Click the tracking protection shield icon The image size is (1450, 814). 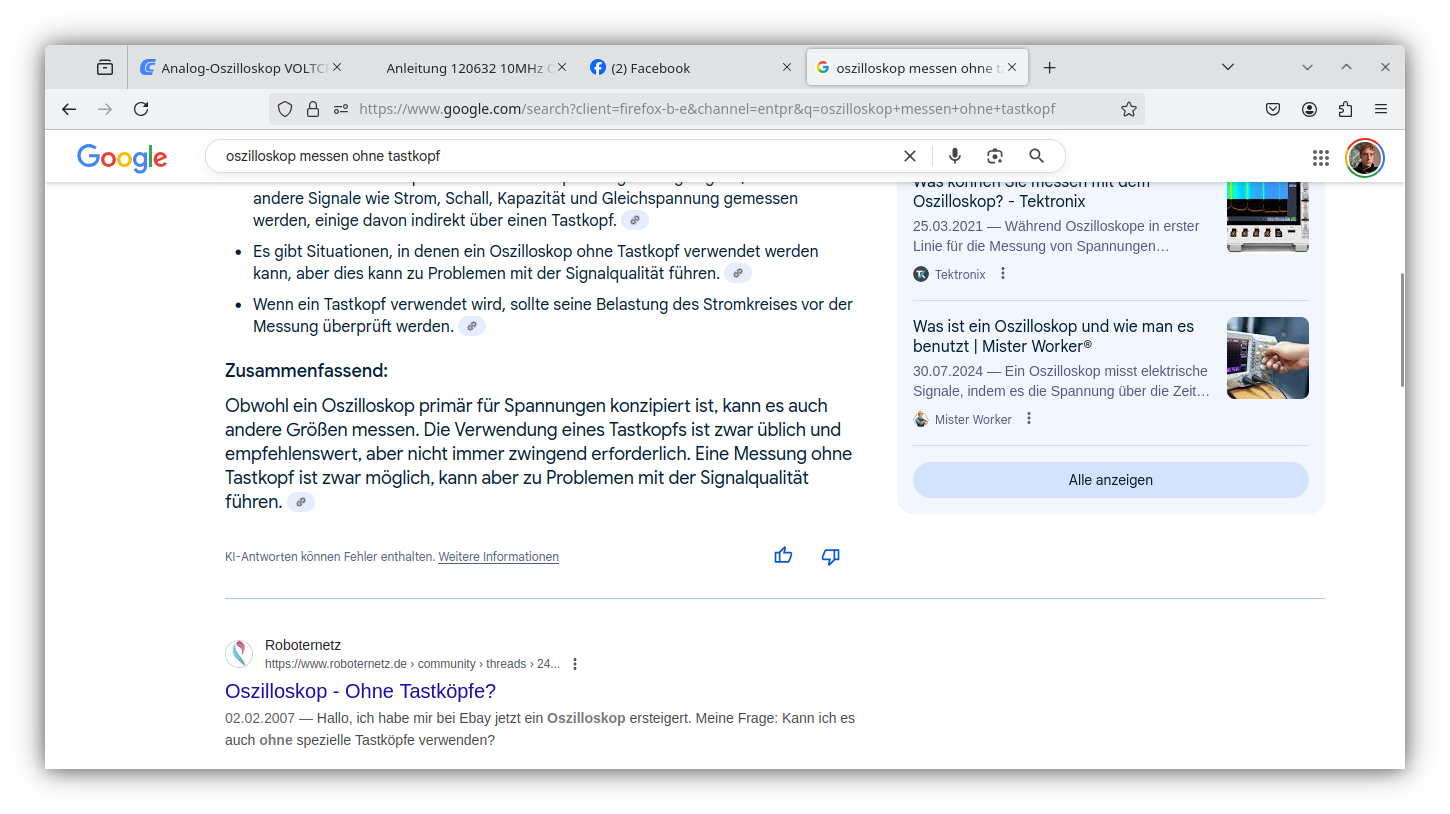point(285,109)
